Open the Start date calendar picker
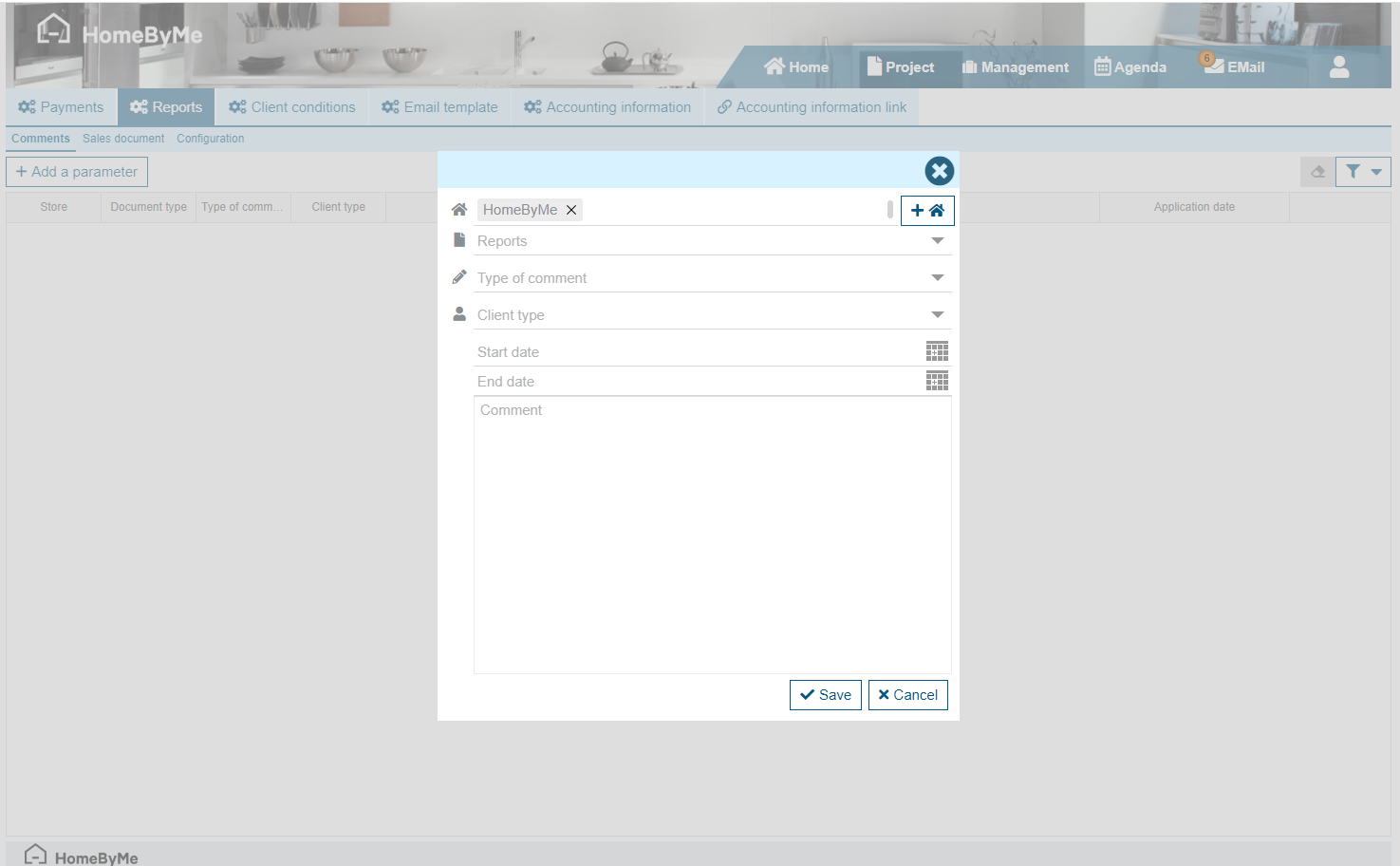Viewport: 1400px width, 866px height. point(937,351)
